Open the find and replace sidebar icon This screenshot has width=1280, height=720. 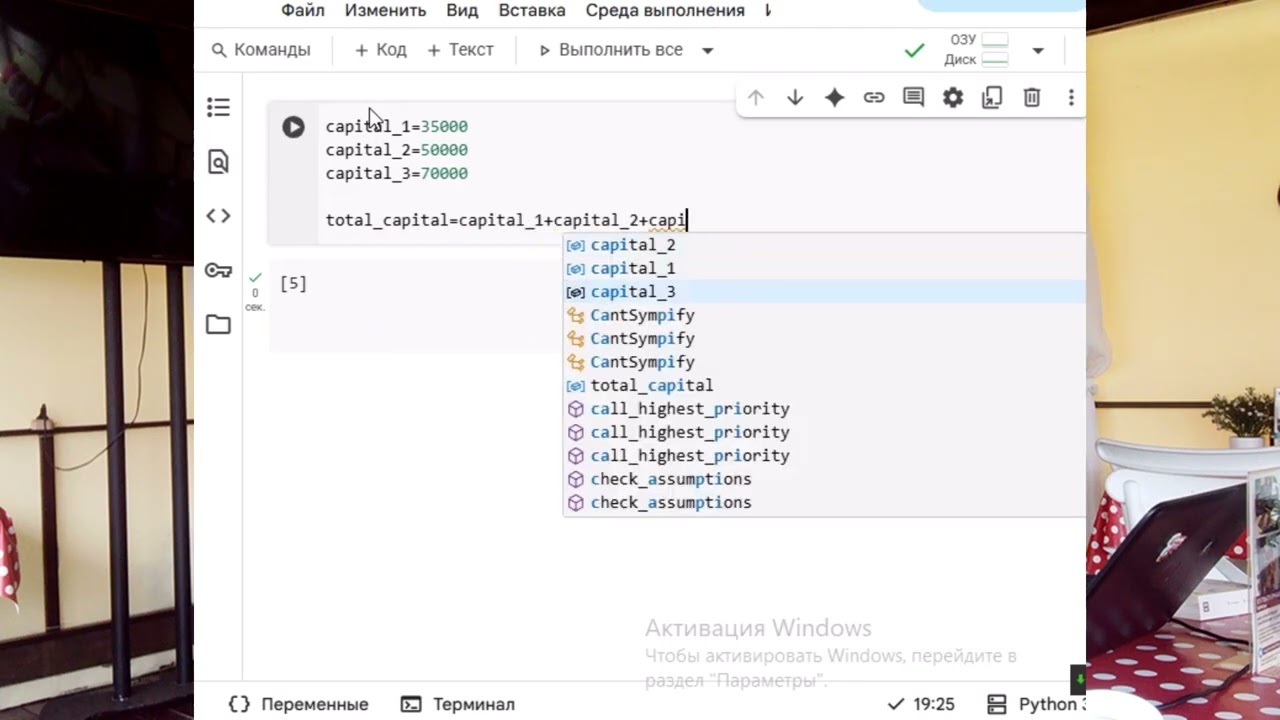pos(218,162)
